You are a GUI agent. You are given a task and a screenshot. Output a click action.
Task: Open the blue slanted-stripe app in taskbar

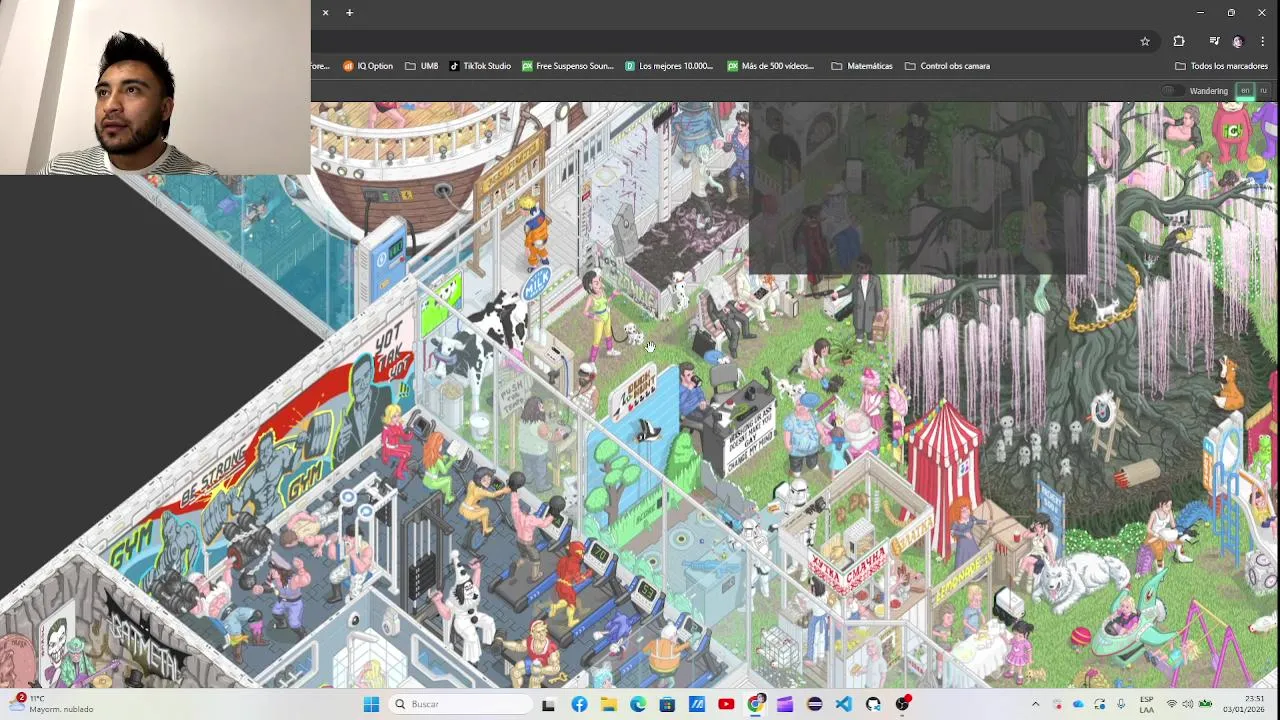(x=697, y=704)
